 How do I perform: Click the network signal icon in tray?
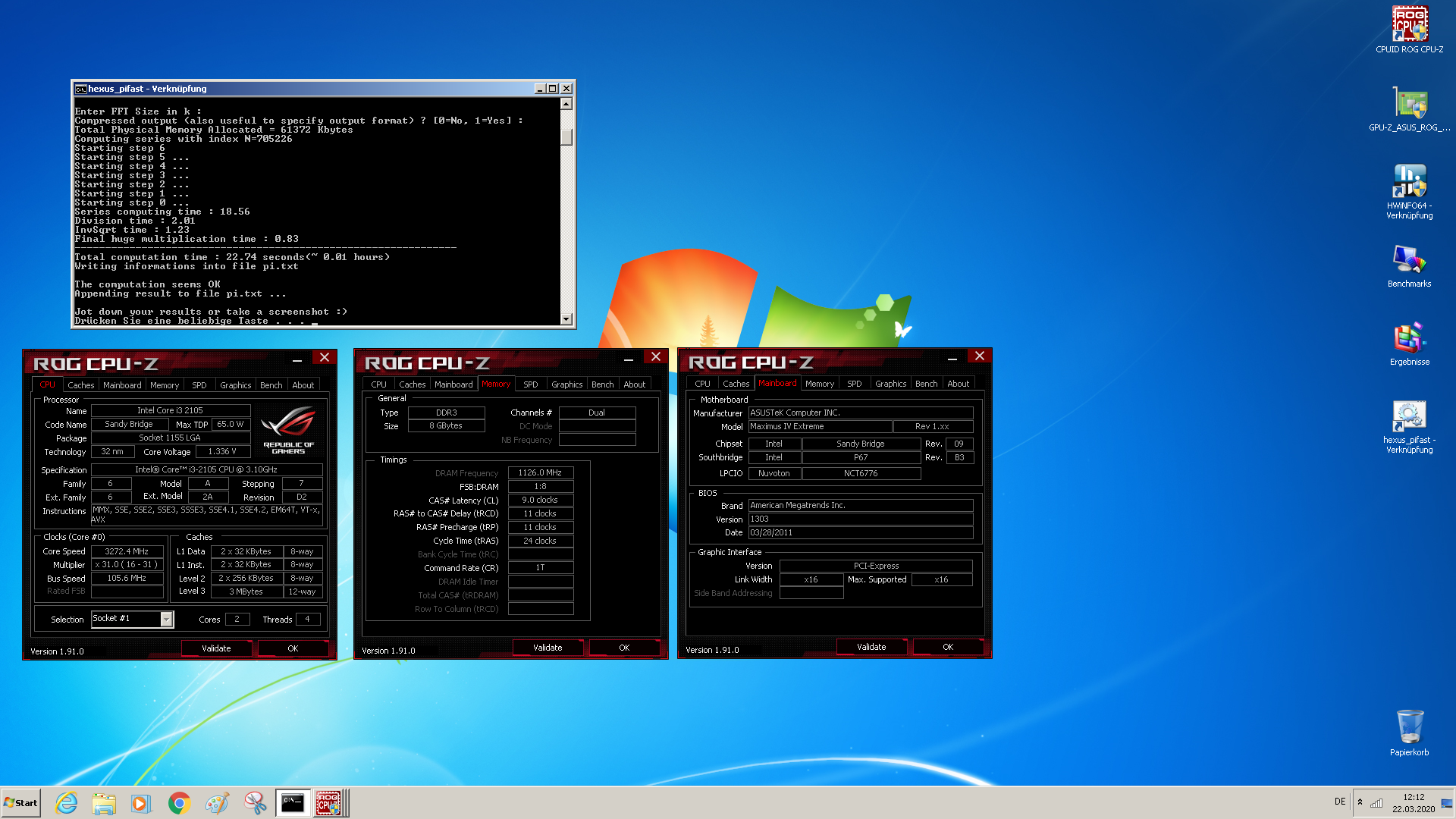pos(1376,802)
